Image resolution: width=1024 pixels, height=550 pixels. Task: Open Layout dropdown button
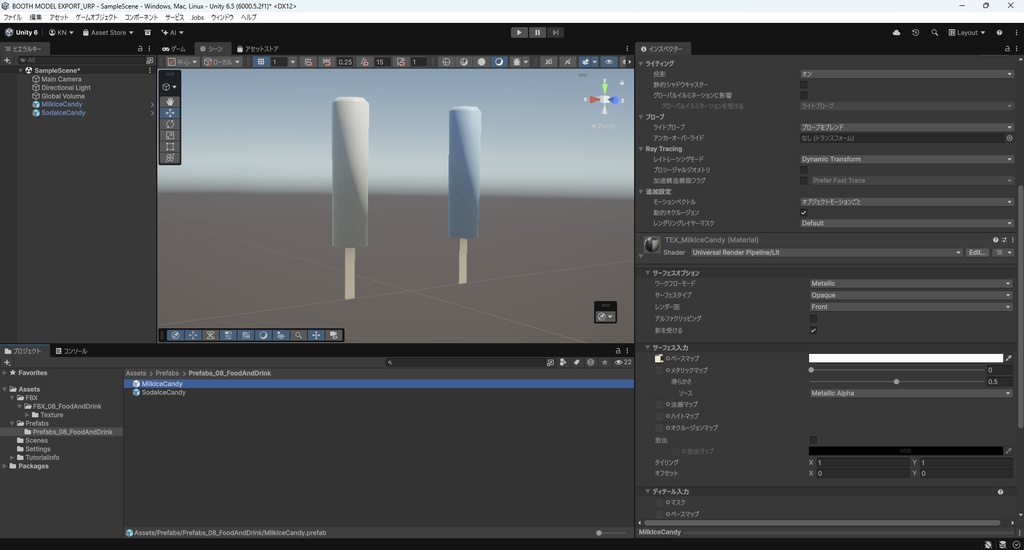pos(967,33)
